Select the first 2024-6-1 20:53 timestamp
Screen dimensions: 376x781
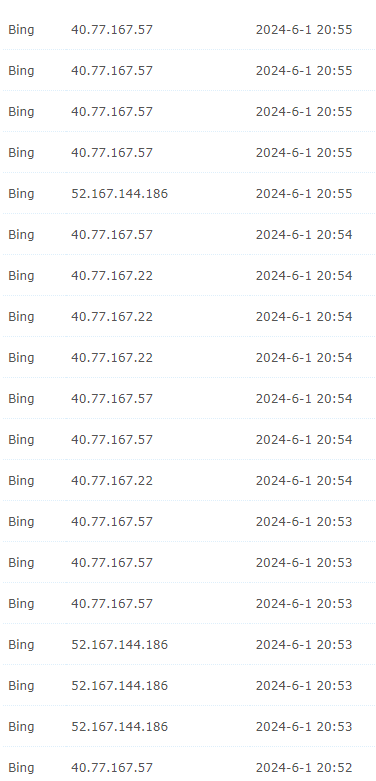coord(304,521)
